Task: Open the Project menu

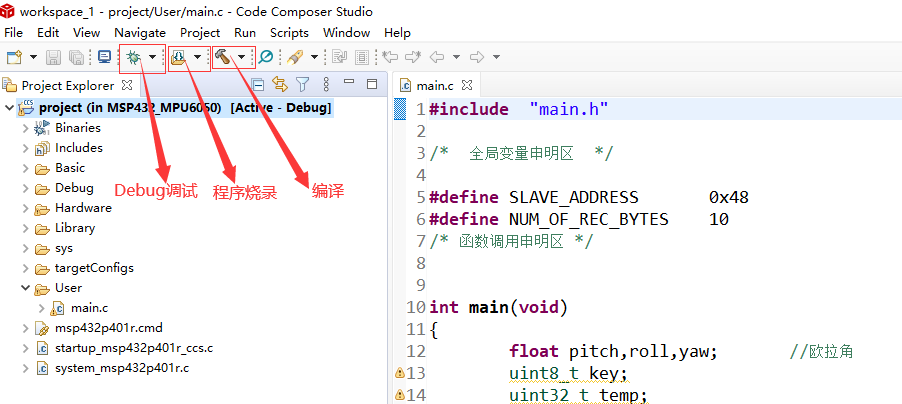Action: (200, 32)
